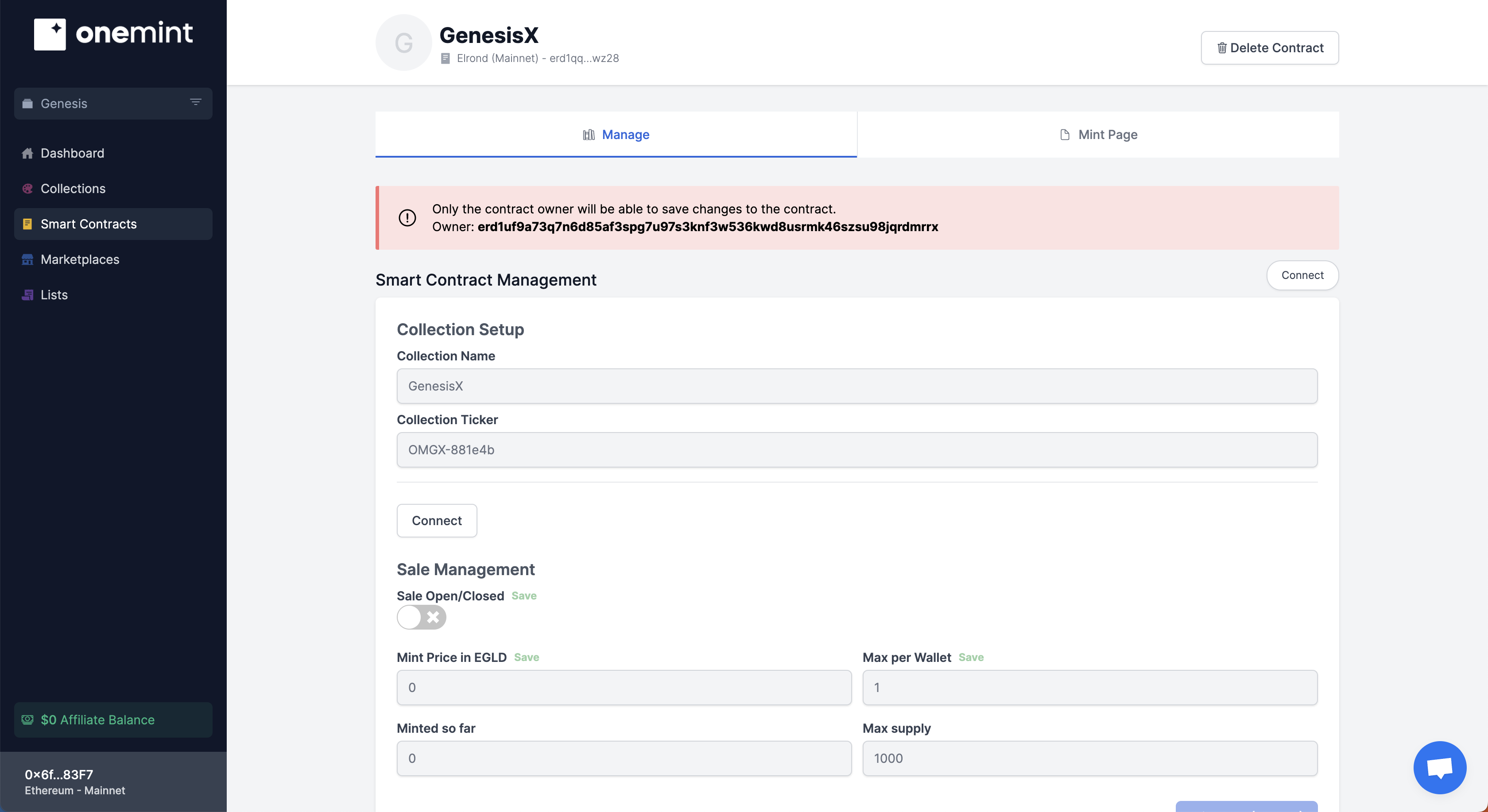Open Collections in sidebar
Screen dimensions: 1488x812
click(113, 188)
